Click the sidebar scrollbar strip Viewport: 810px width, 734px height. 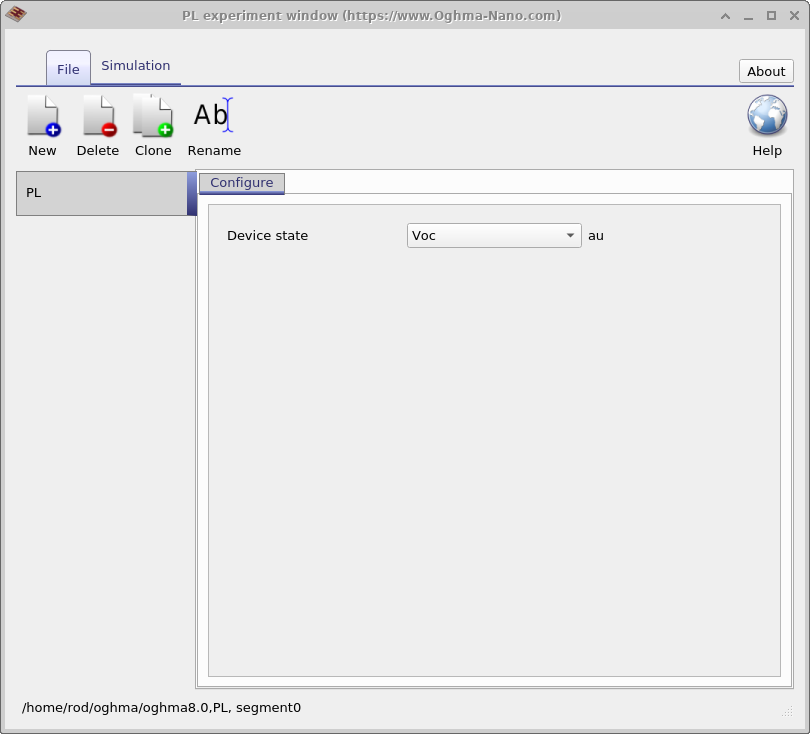191,193
